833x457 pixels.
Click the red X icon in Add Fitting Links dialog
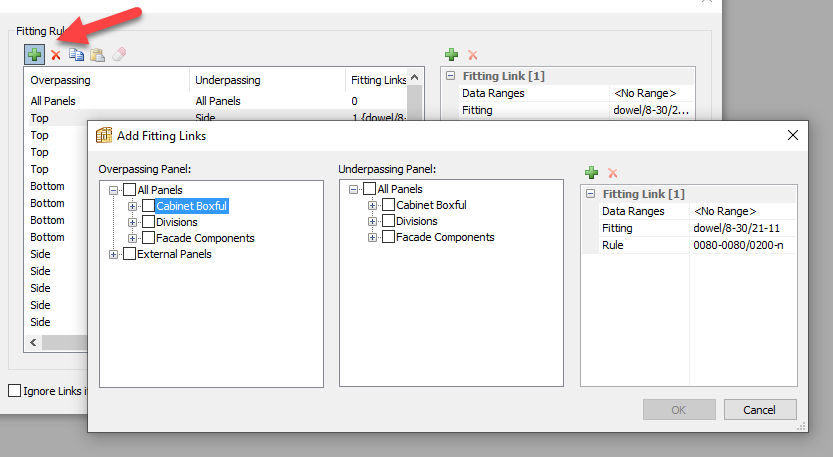pyautogui.click(x=612, y=173)
